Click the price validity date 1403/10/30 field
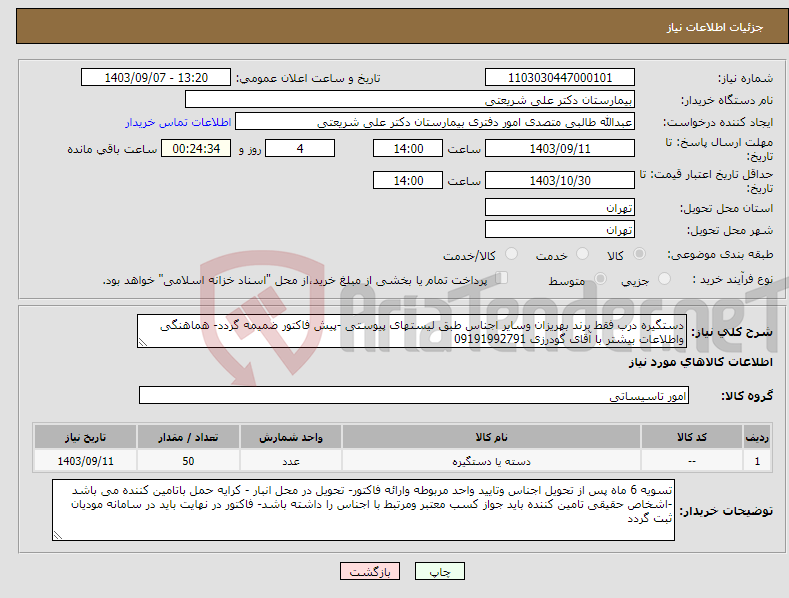789x598 pixels. coord(560,180)
